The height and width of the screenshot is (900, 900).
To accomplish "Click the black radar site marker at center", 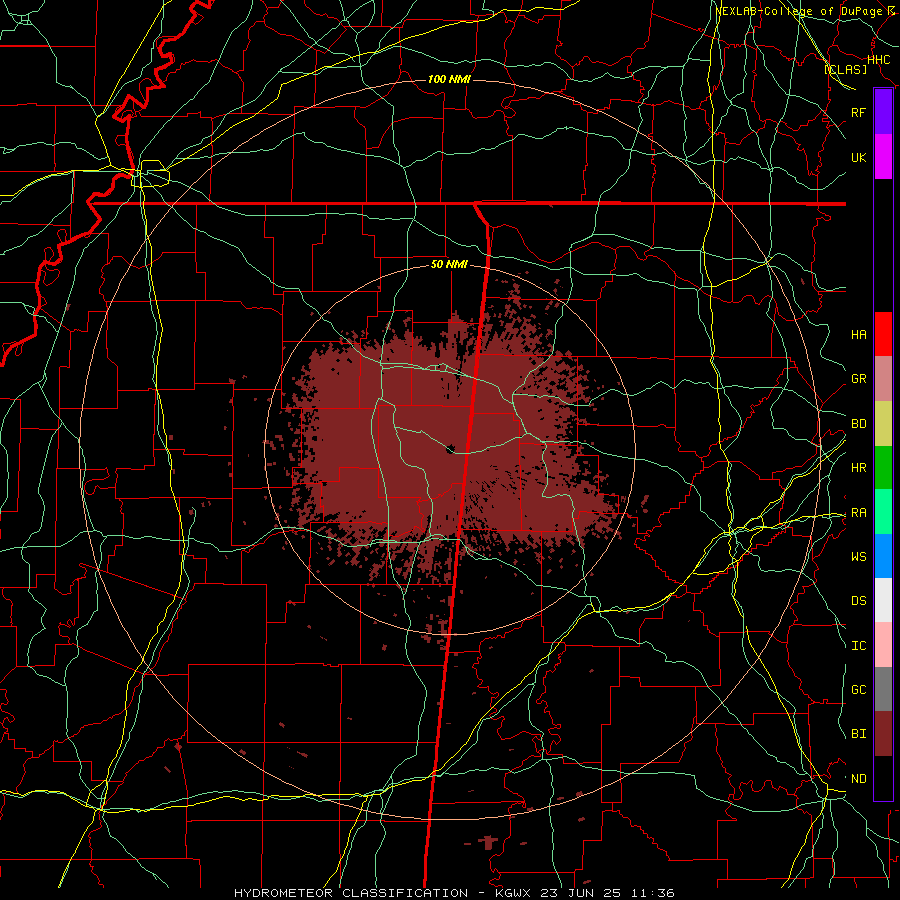I will pyautogui.click(x=451, y=448).
